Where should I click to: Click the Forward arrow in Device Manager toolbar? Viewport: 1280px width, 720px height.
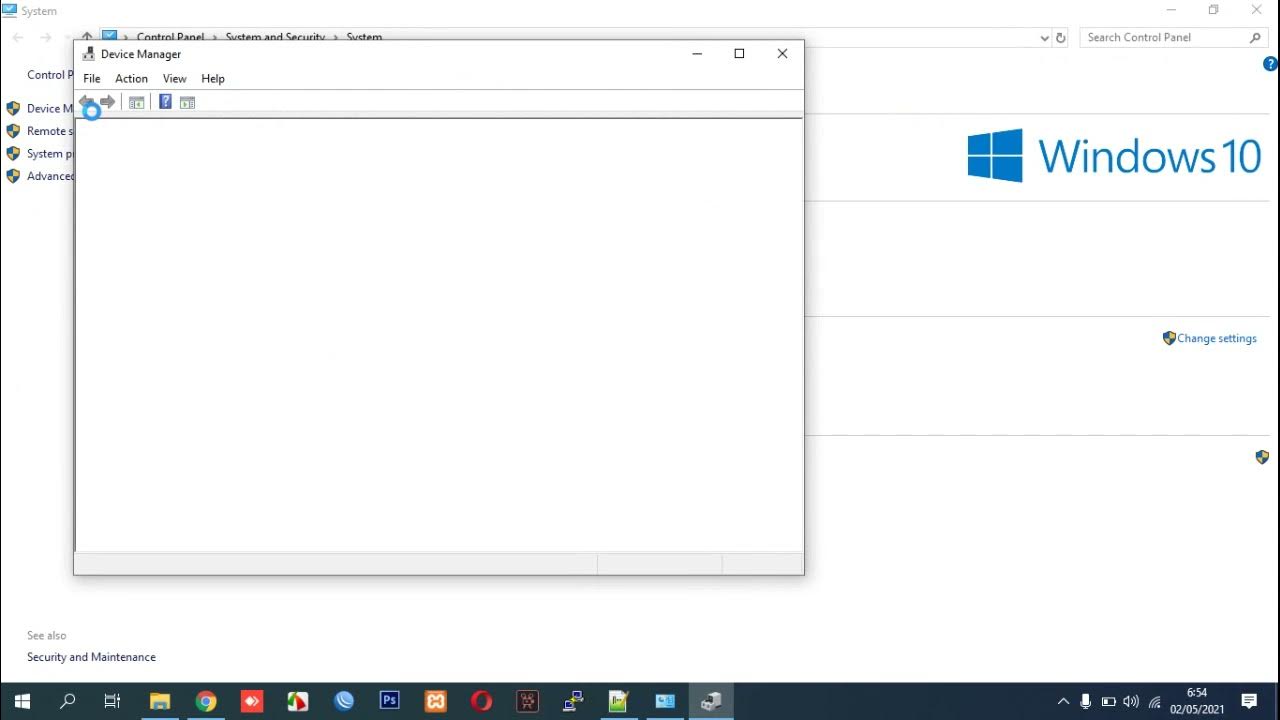tap(108, 102)
